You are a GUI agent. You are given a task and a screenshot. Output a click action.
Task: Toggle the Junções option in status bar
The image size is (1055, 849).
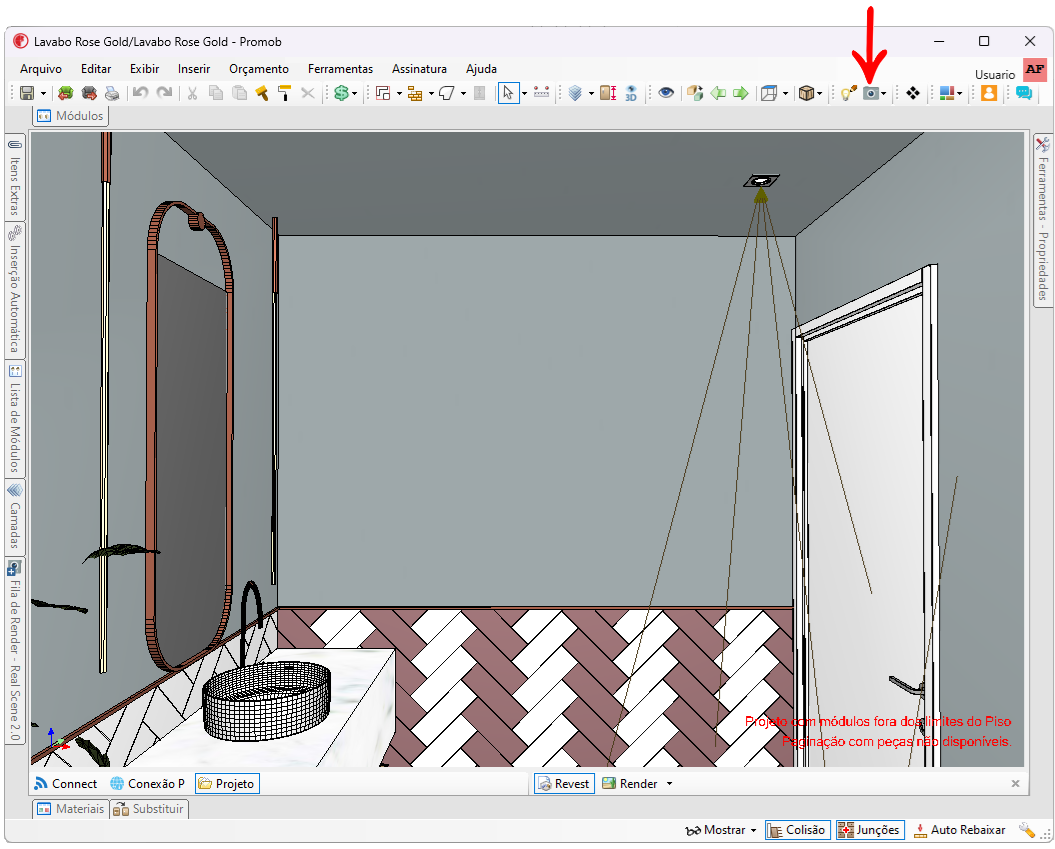click(869, 829)
